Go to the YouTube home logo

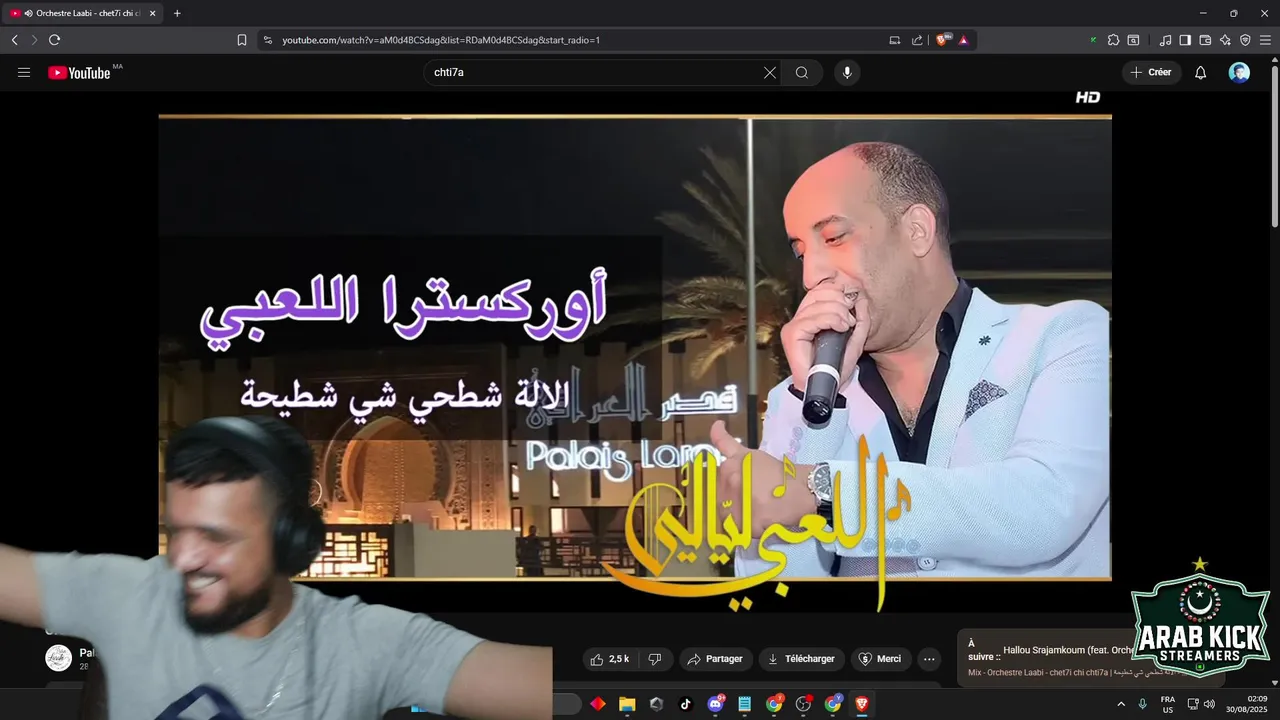click(x=79, y=72)
